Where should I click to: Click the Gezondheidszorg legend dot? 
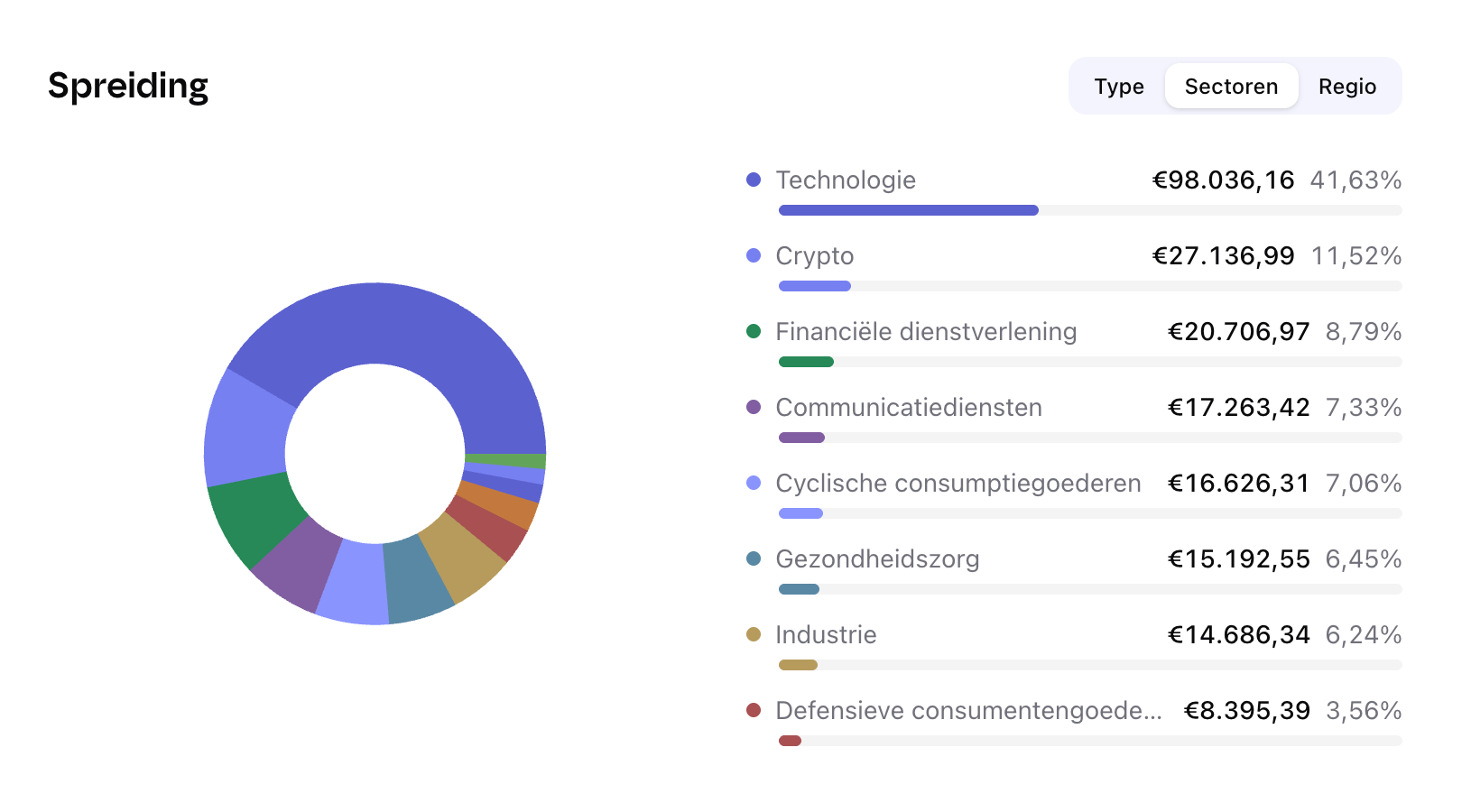pyautogui.click(x=754, y=558)
